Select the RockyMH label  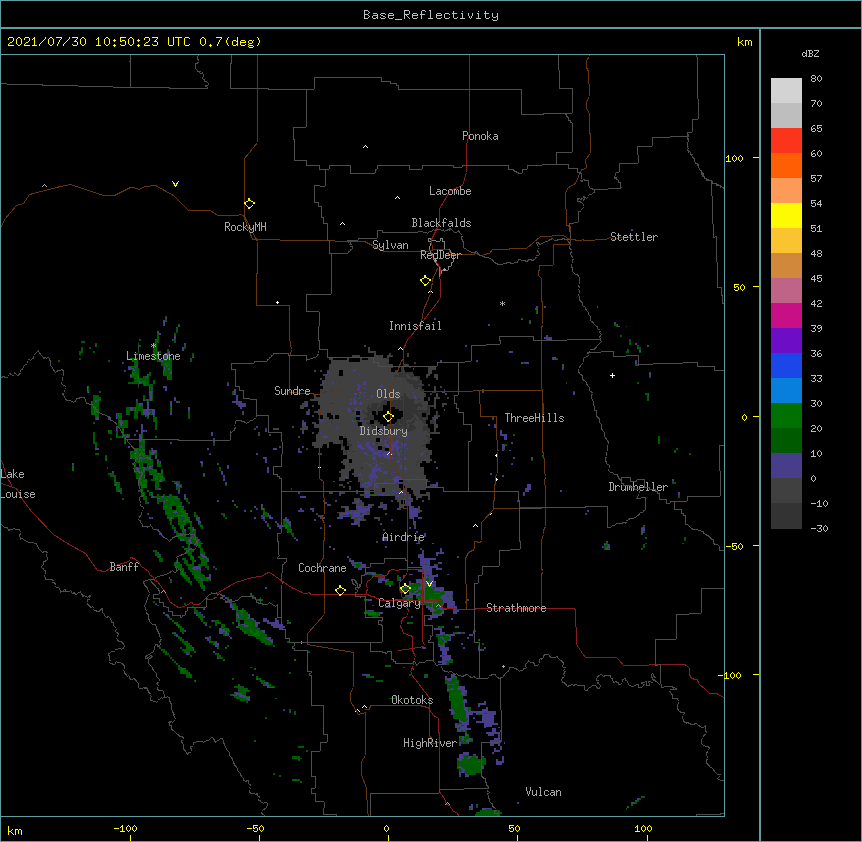[245, 227]
